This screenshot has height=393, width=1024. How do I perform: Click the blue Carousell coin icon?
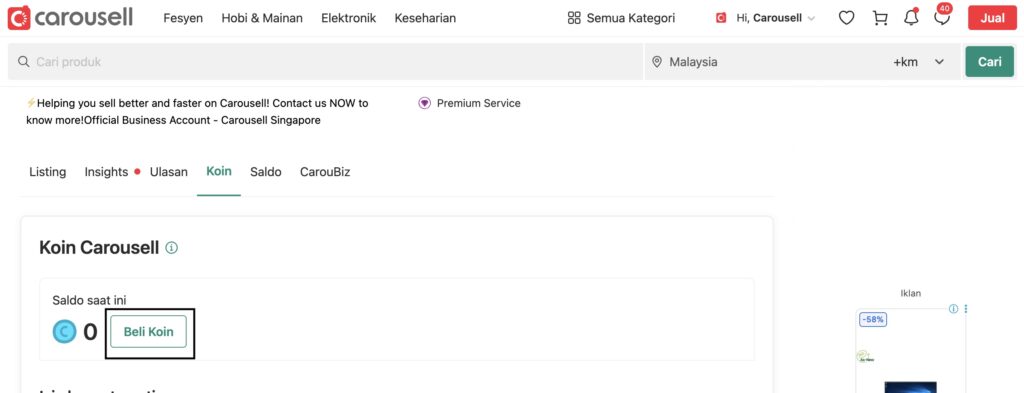coord(65,332)
